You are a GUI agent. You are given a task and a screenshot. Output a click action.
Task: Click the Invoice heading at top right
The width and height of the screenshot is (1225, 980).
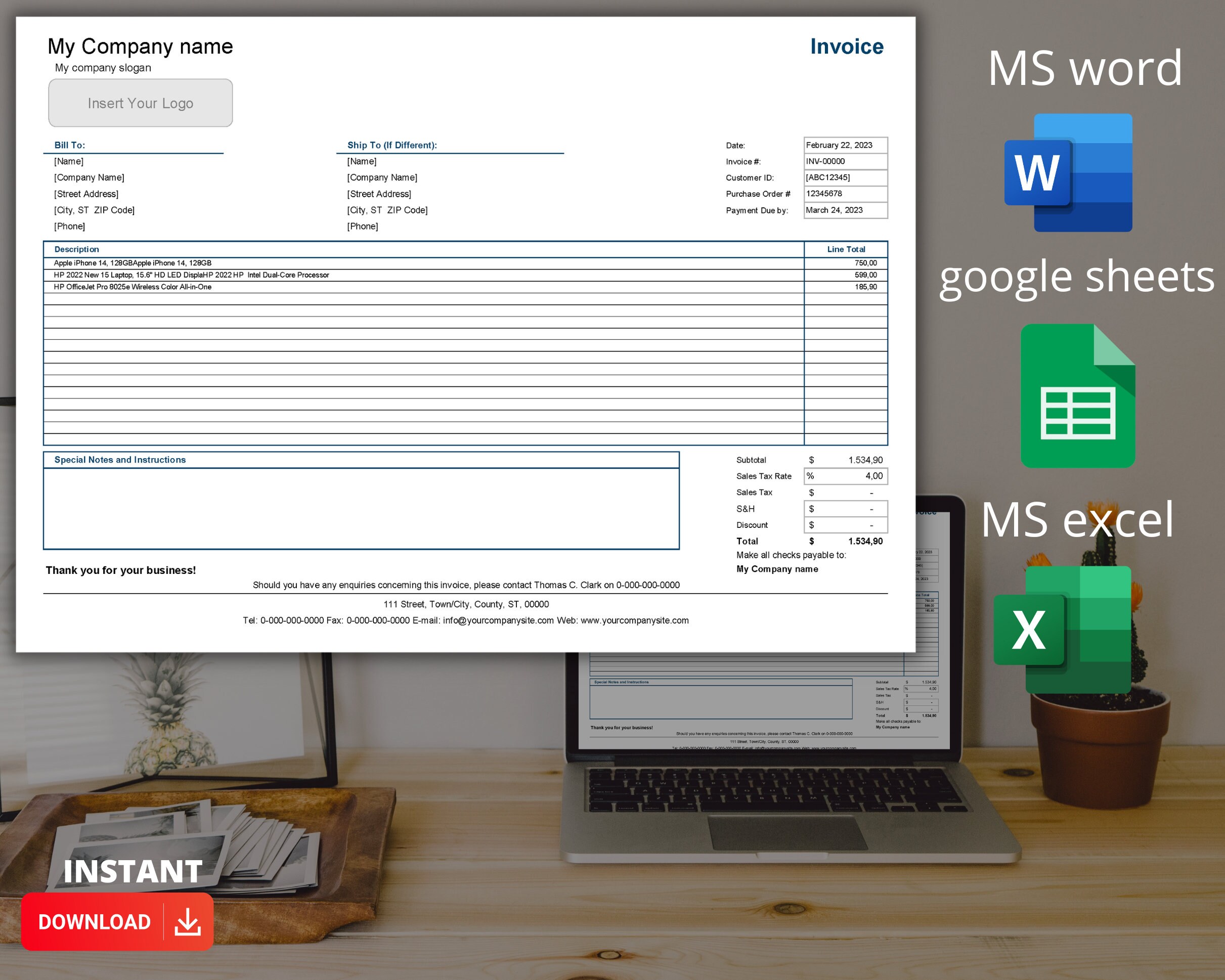(847, 46)
